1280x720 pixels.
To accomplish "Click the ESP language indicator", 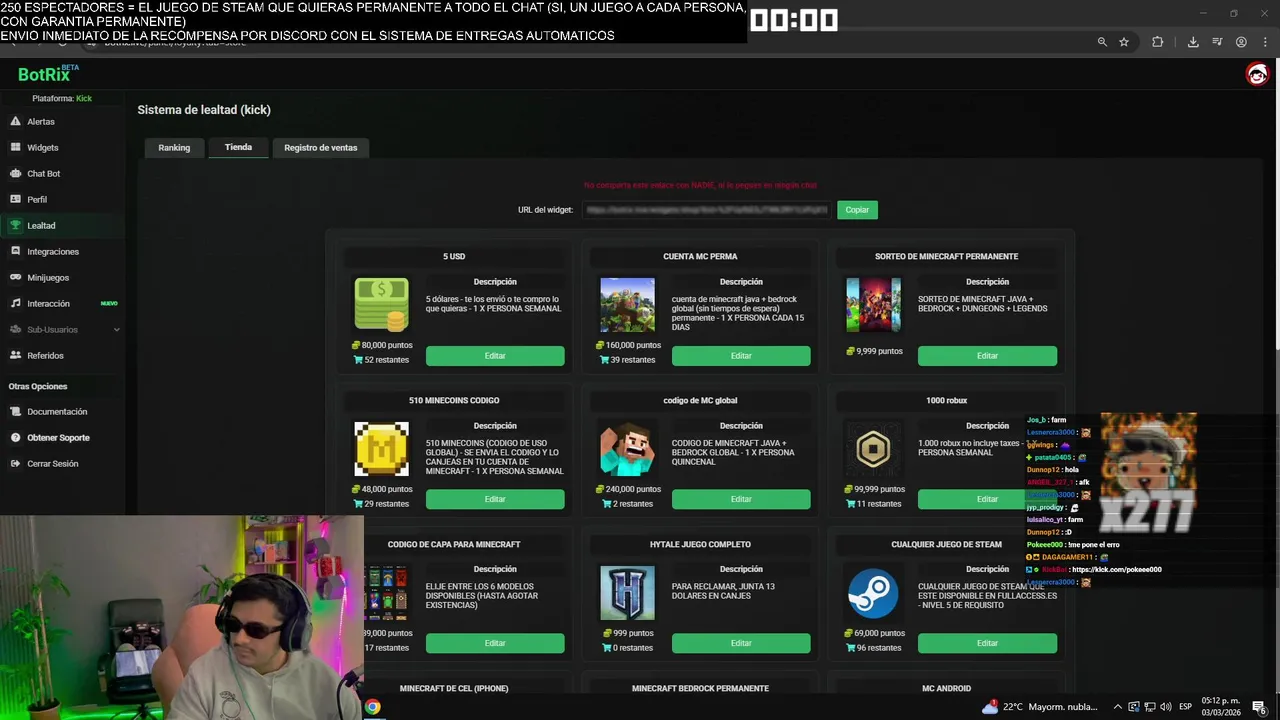I will (x=1185, y=707).
